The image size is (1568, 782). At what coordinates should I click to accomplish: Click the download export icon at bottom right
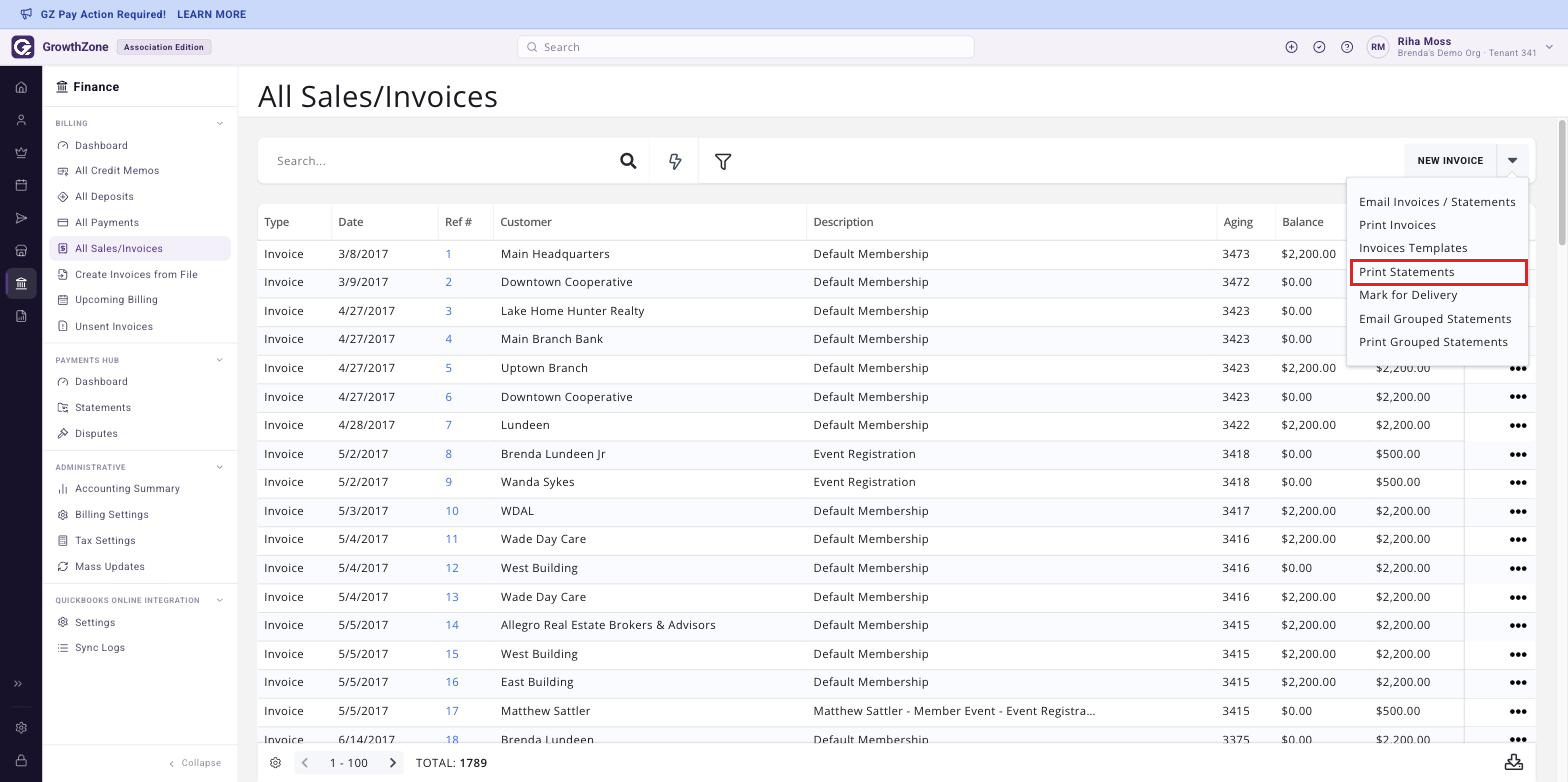click(1514, 762)
